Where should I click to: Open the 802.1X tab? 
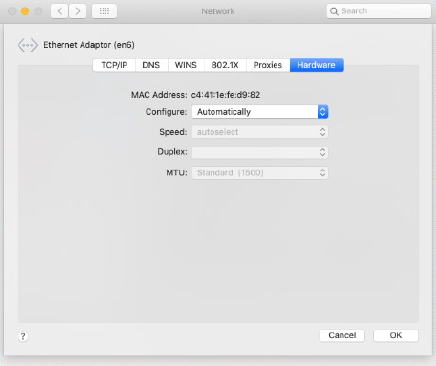click(x=225, y=65)
